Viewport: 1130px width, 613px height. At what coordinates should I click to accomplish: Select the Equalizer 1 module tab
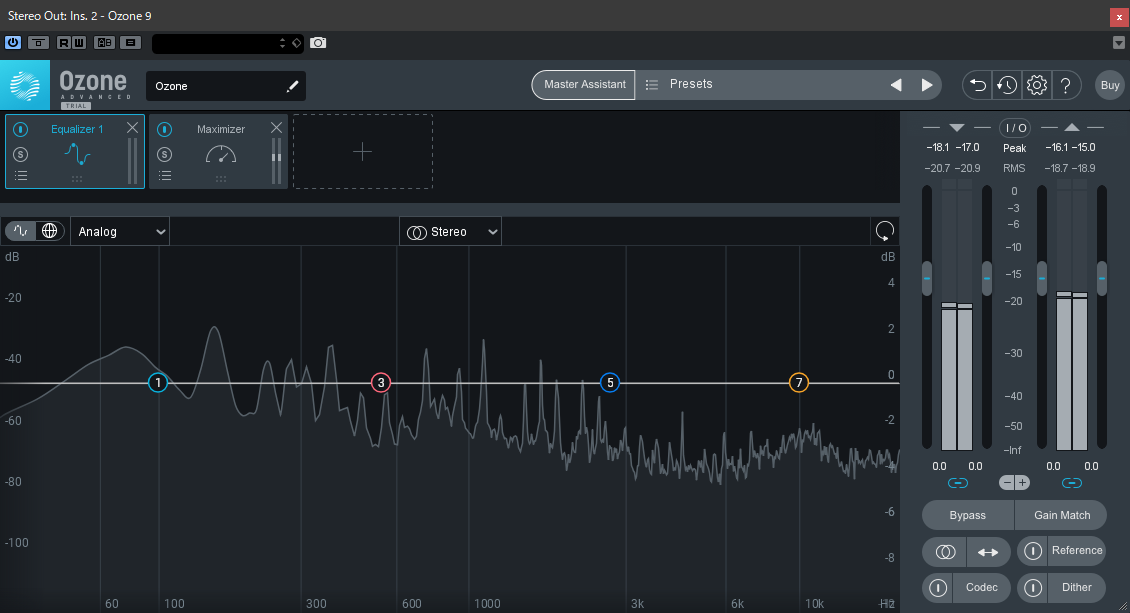(75, 151)
